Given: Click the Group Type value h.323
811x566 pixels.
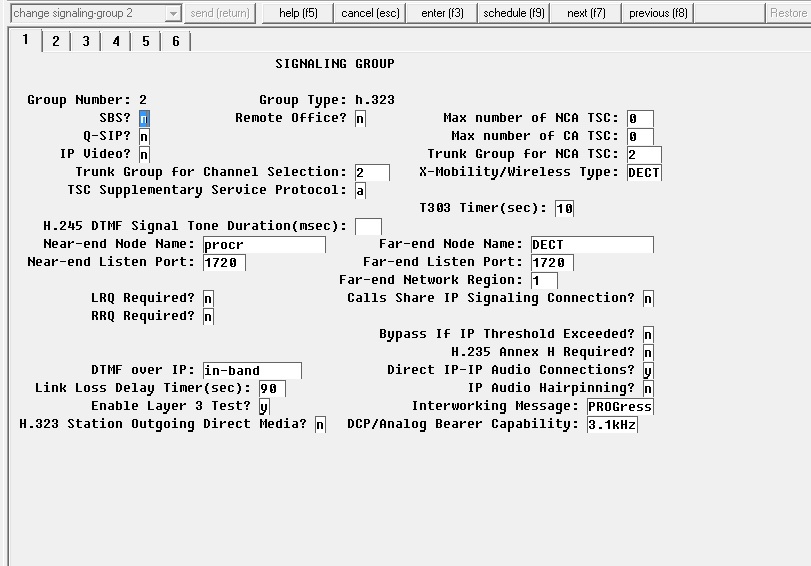Looking at the screenshot, I should tap(375, 100).
